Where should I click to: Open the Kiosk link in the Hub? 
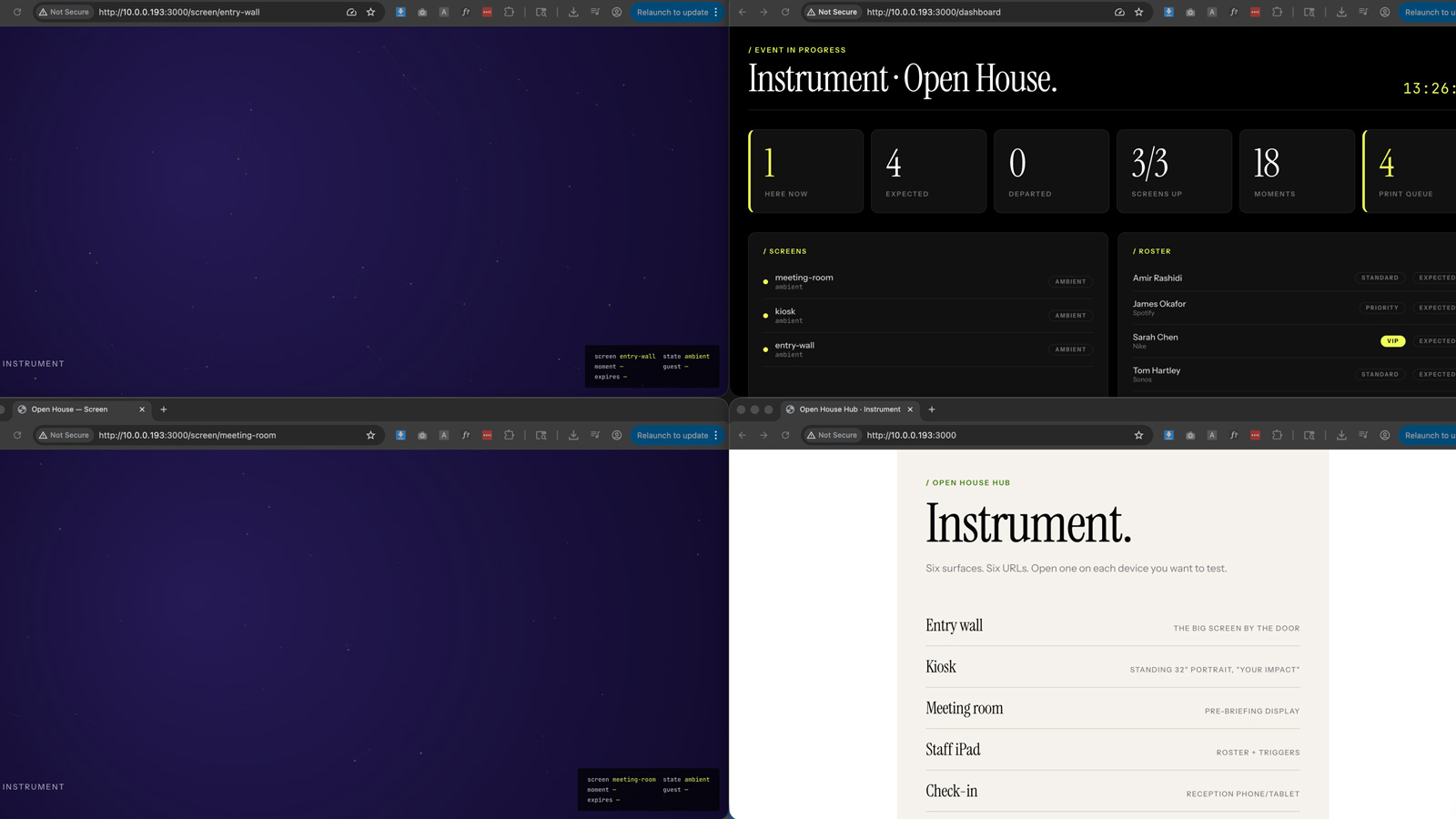[1113, 667]
